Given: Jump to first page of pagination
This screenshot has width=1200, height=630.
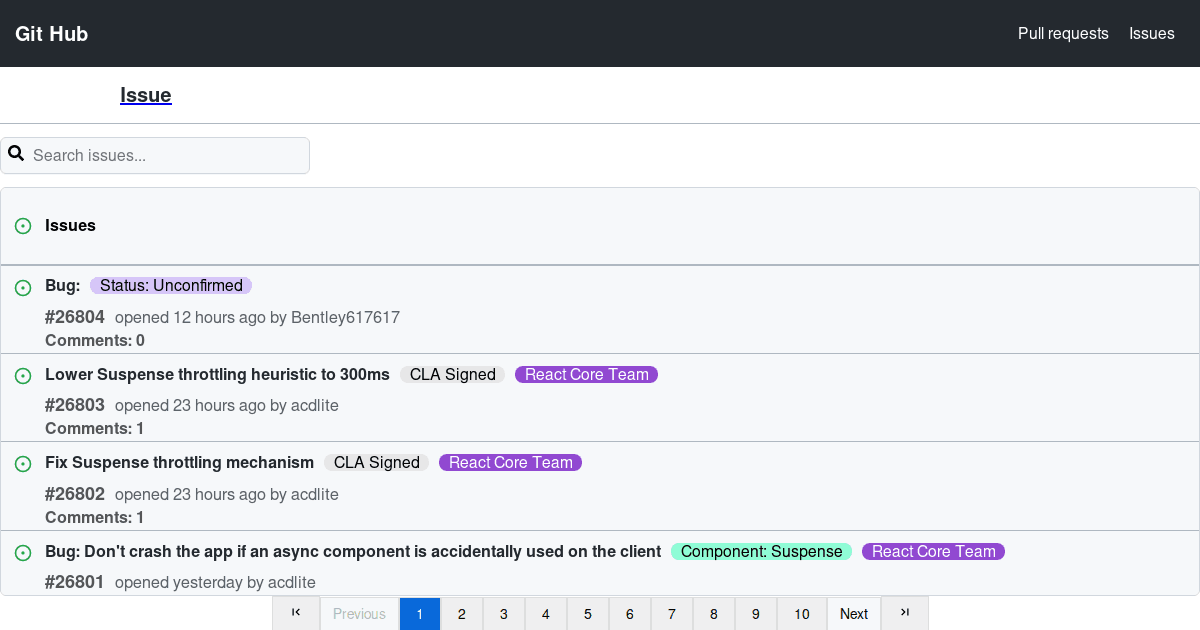Looking at the screenshot, I should (296, 613).
